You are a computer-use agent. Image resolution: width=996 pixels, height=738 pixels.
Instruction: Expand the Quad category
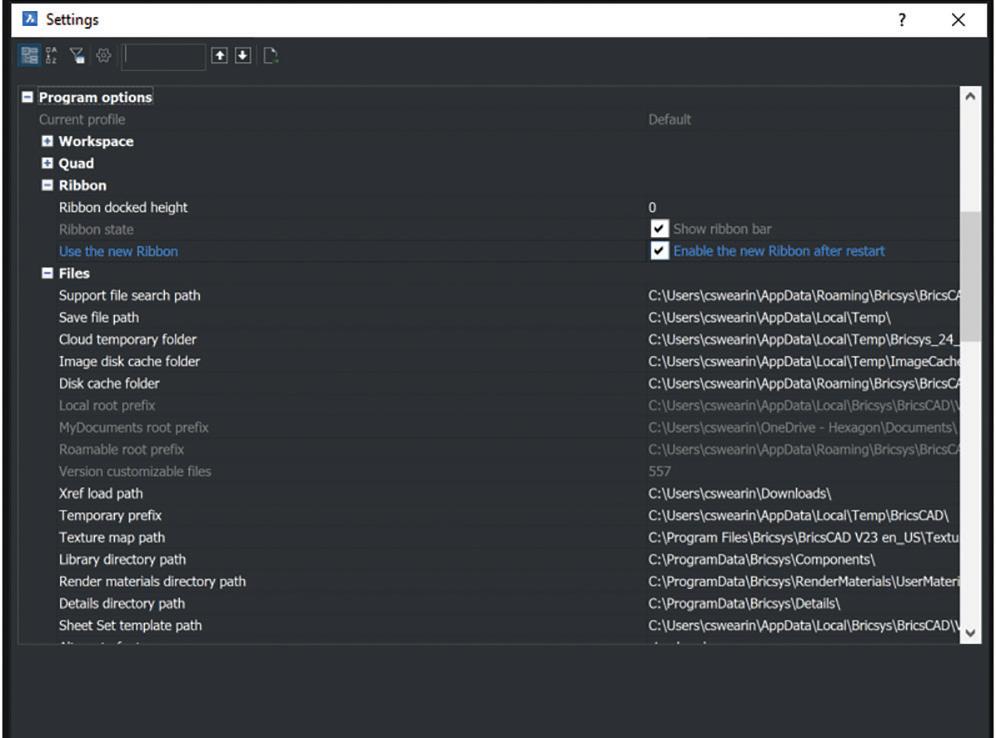point(47,164)
